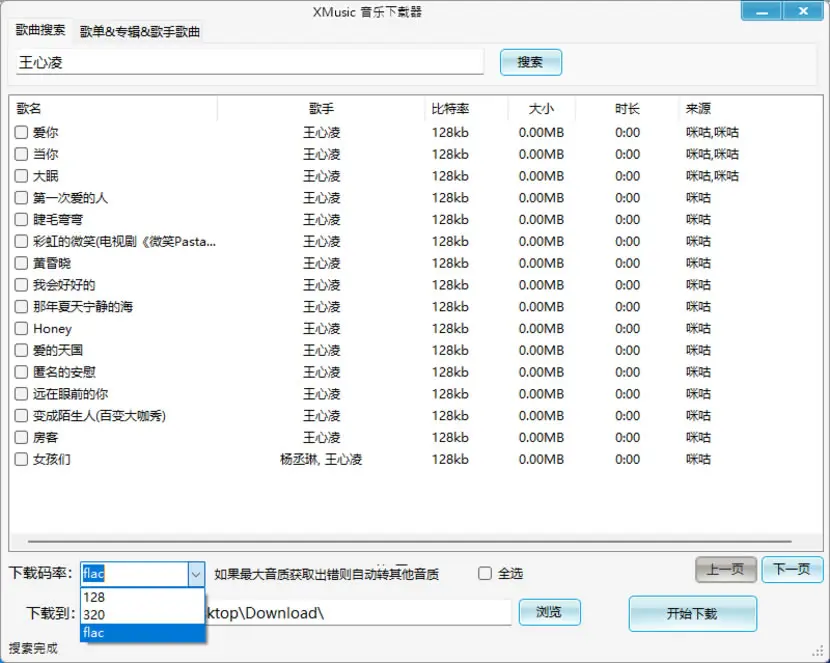This screenshot has height=663, width=830.
Task: Choose 320 in the bitrate dropdown
Action: pos(142,615)
